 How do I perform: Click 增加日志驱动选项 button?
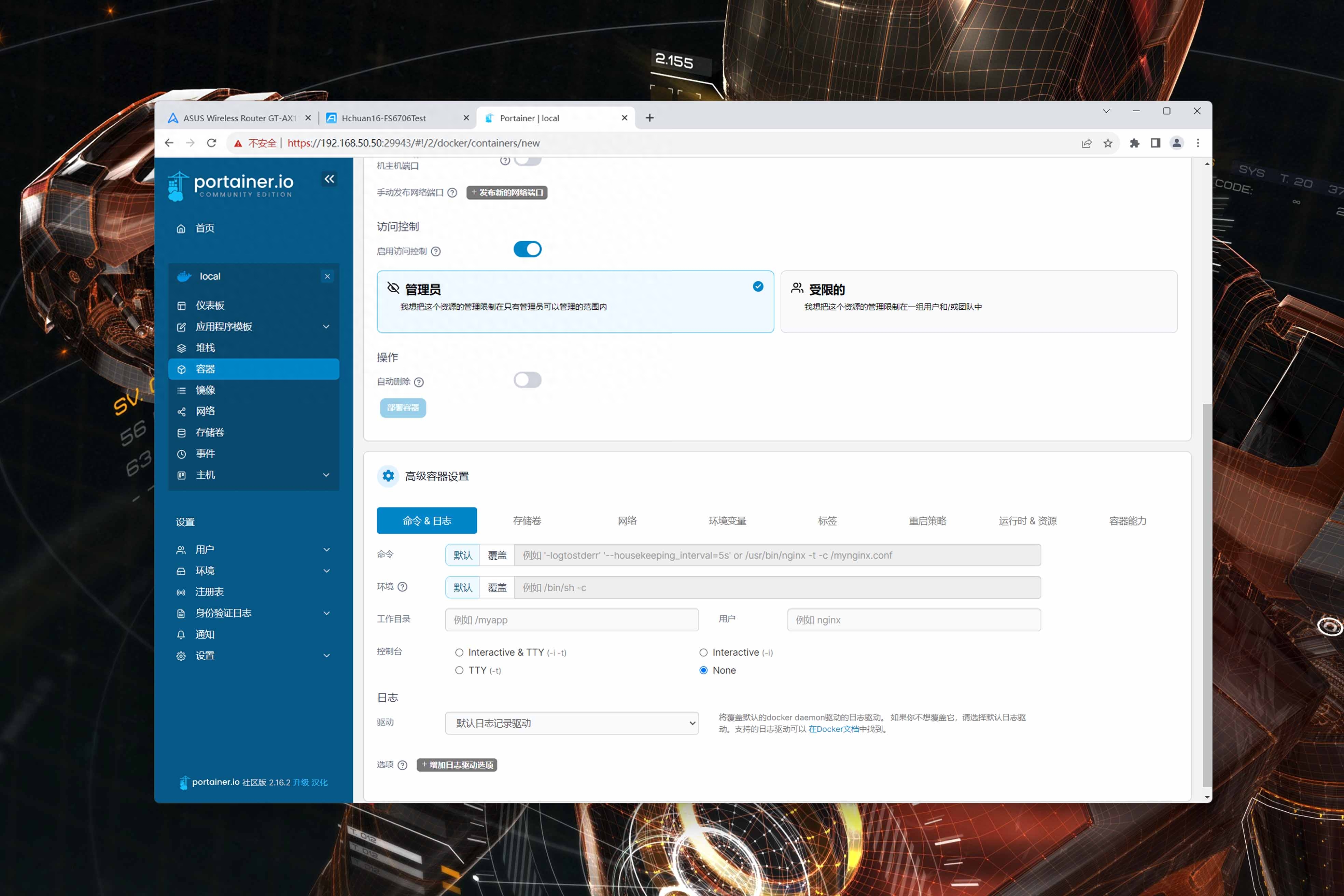point(457,765)
